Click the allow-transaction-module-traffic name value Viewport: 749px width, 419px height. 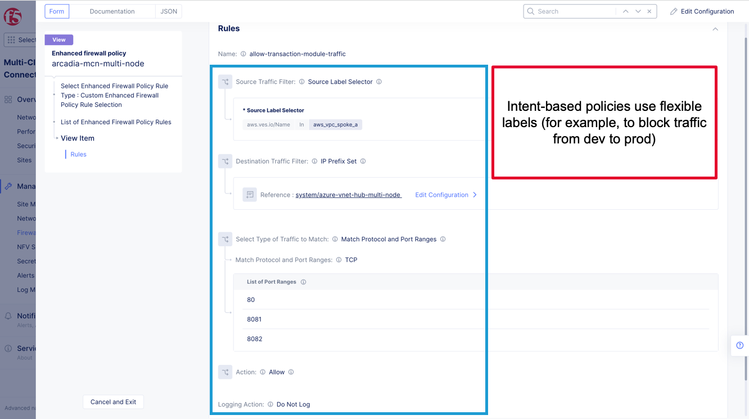click(298, 54)
